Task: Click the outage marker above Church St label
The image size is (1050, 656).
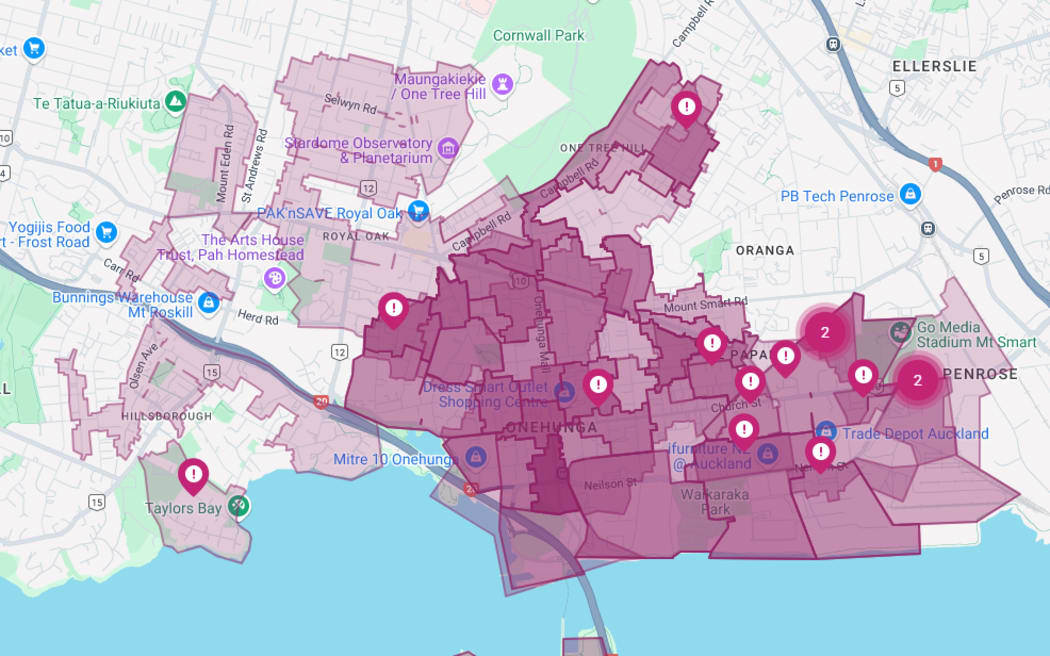Action: click(x=750, y=383)
